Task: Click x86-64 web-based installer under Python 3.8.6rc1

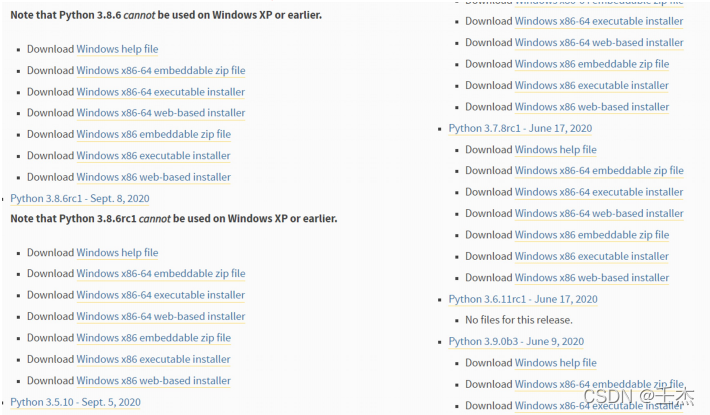Action: [160, 317]
